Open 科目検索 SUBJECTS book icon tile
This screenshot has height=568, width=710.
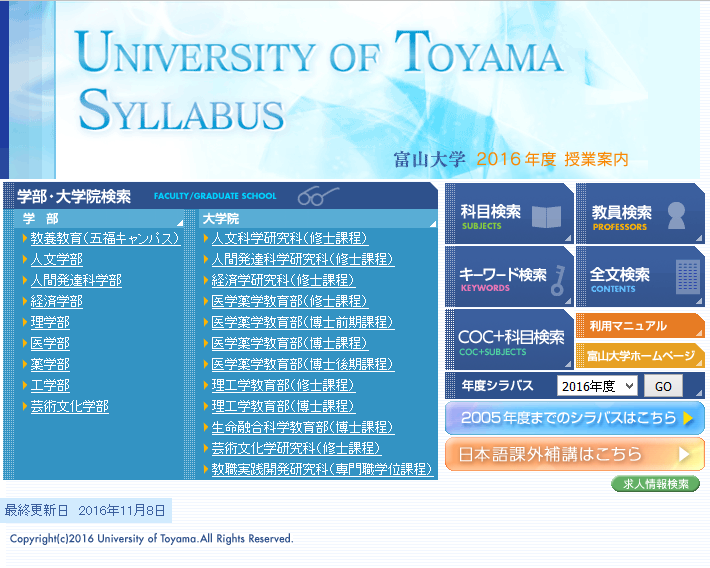tap(509, 214)
